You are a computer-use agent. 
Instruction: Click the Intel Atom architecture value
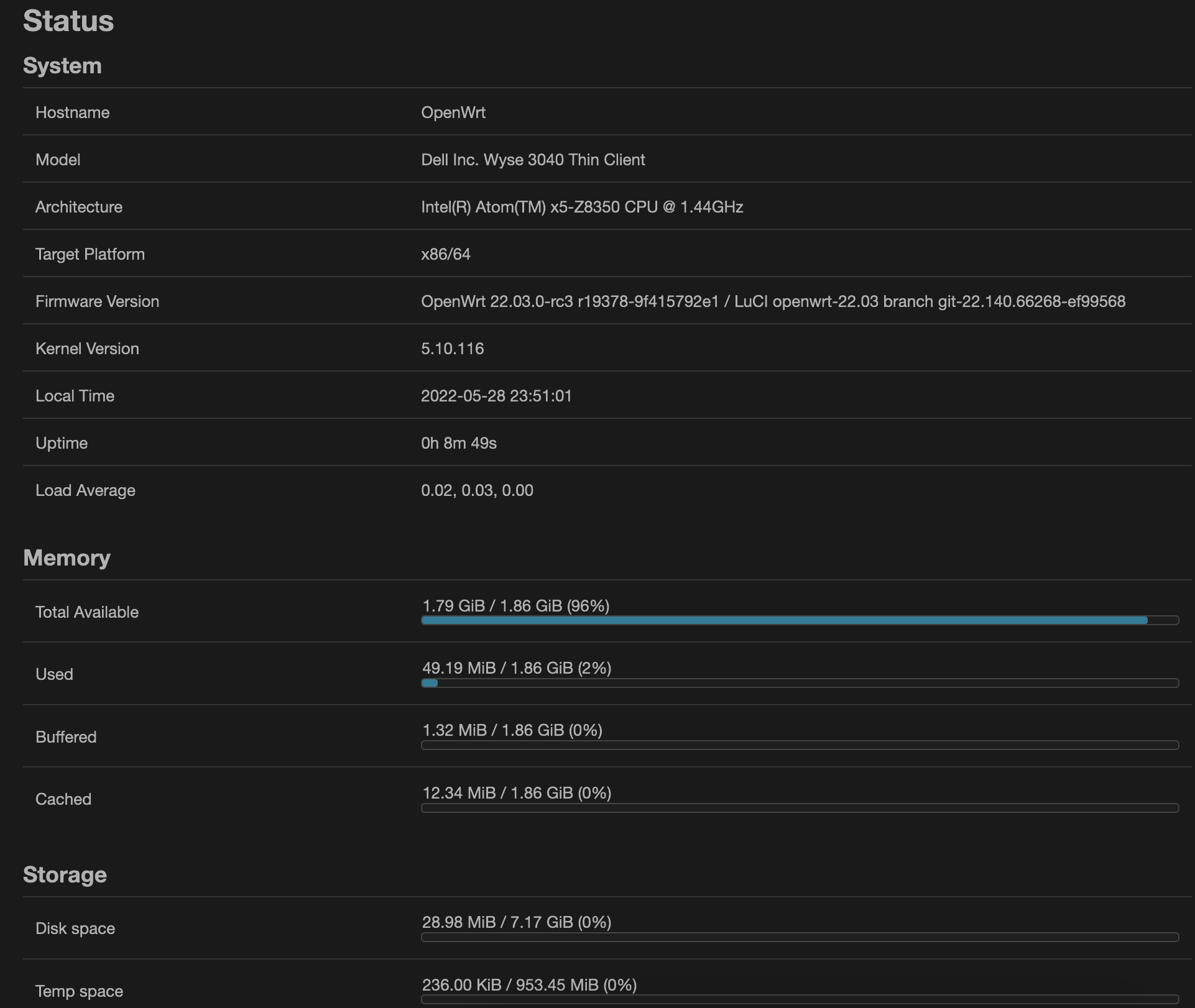582,207
